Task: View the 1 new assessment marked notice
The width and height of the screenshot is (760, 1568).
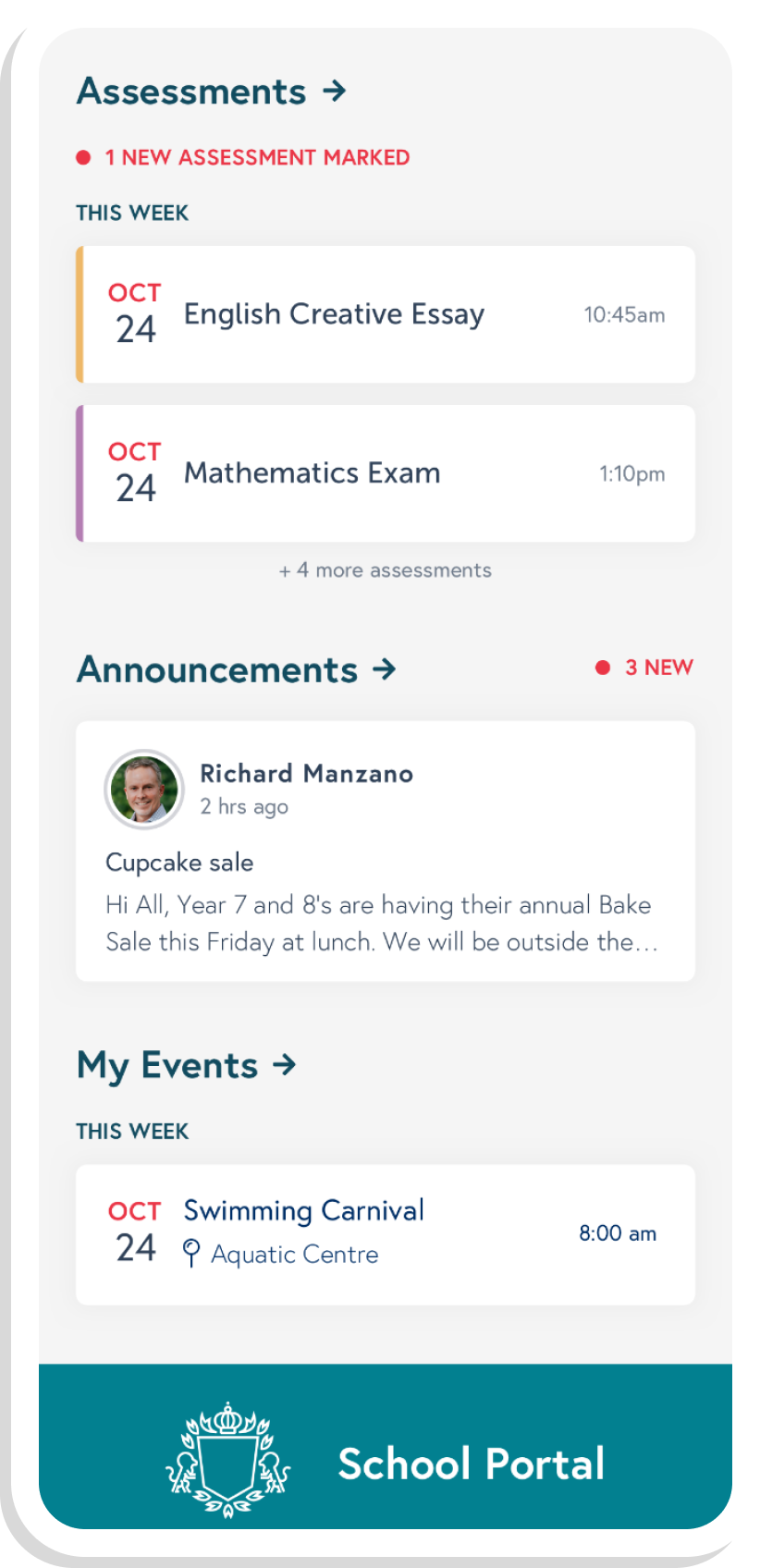Action: pyautogui.click(x=257, y=158)
